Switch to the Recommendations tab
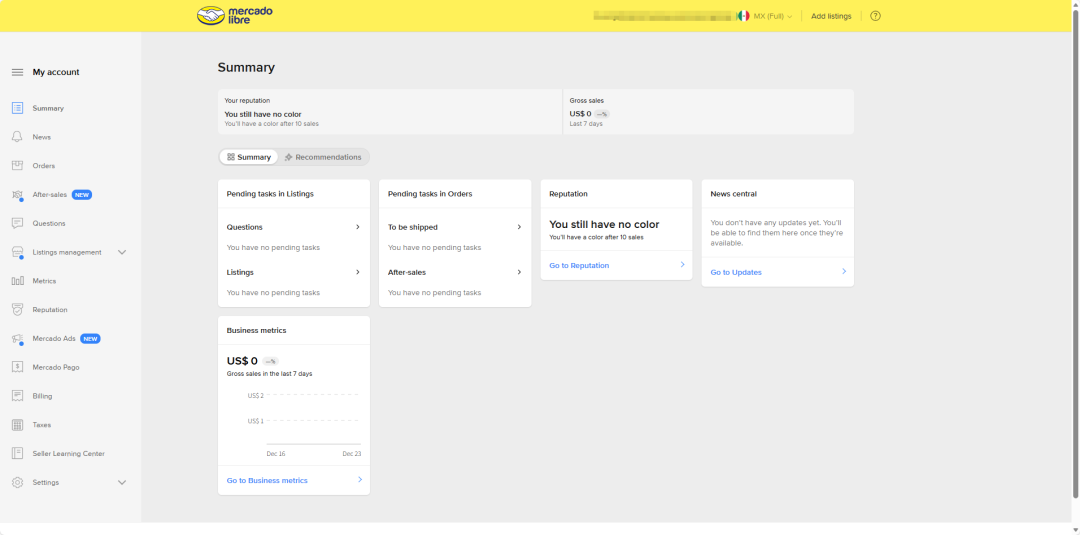 coord(322,157)
